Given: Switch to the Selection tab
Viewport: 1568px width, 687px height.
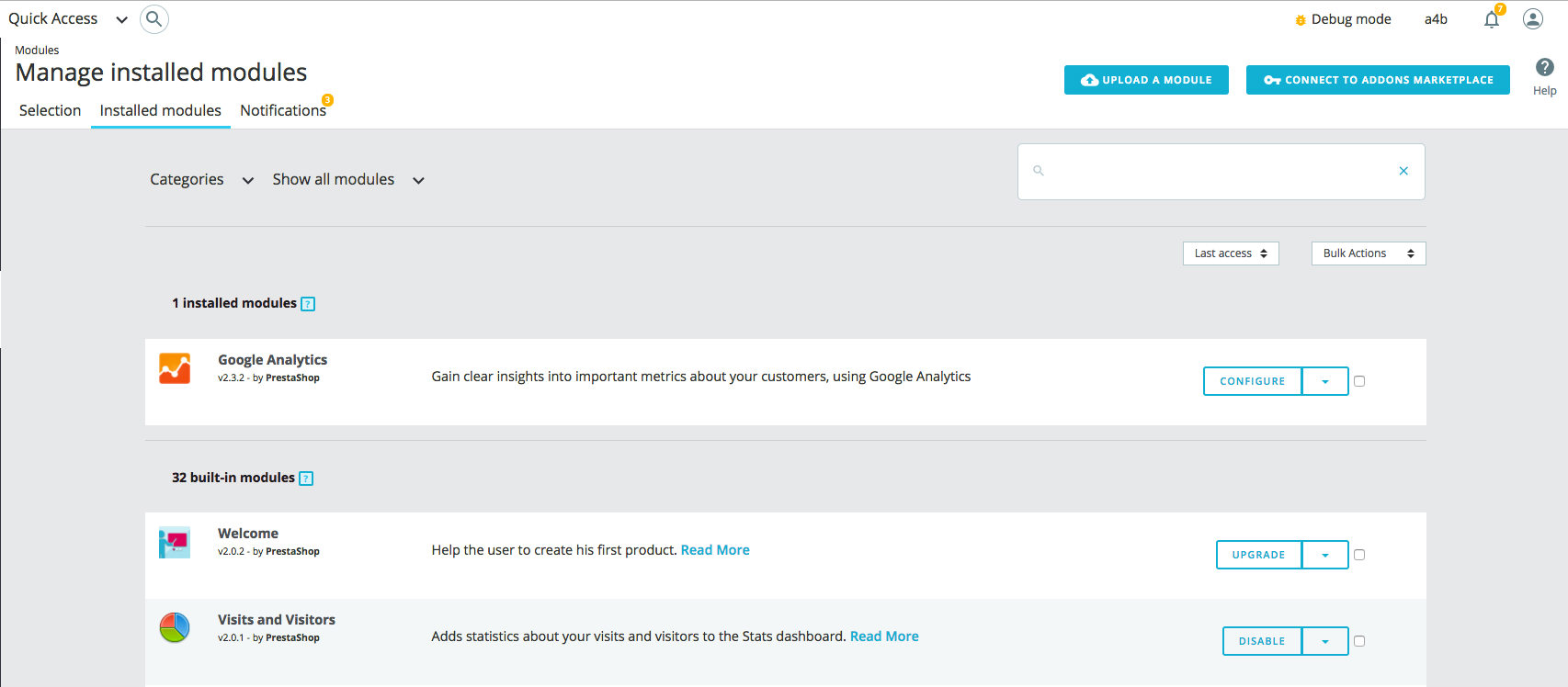Looking at the screenshot, I should pos(50,110).
